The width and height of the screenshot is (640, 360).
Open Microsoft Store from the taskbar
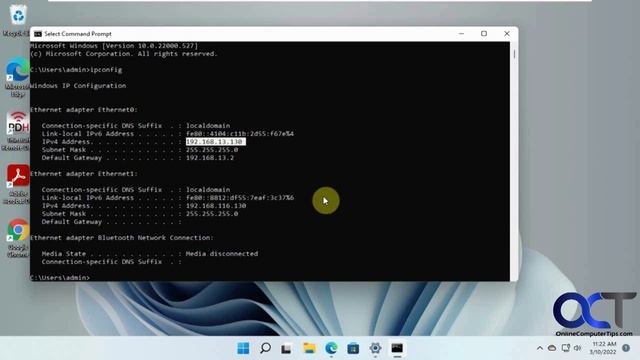(353, 348)
